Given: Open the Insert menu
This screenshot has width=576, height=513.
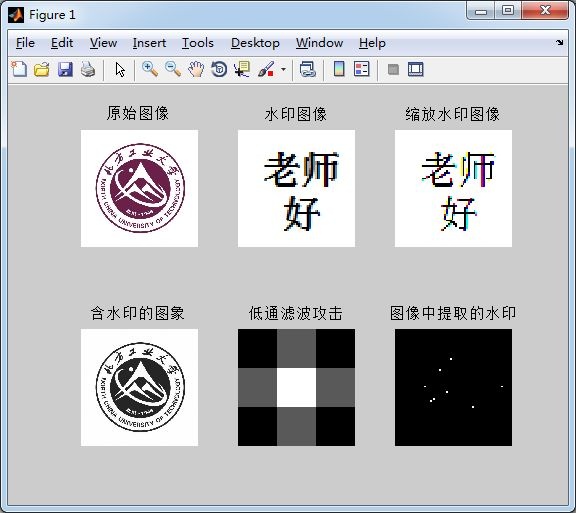Looking at the screenshot, I should (149, 43).
